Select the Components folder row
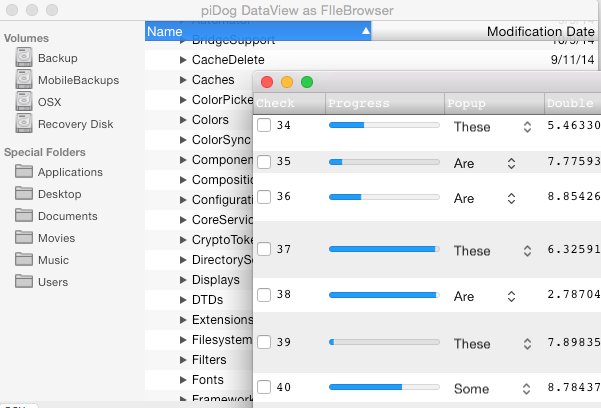601x408 pixels. click(x=199, y=160)
